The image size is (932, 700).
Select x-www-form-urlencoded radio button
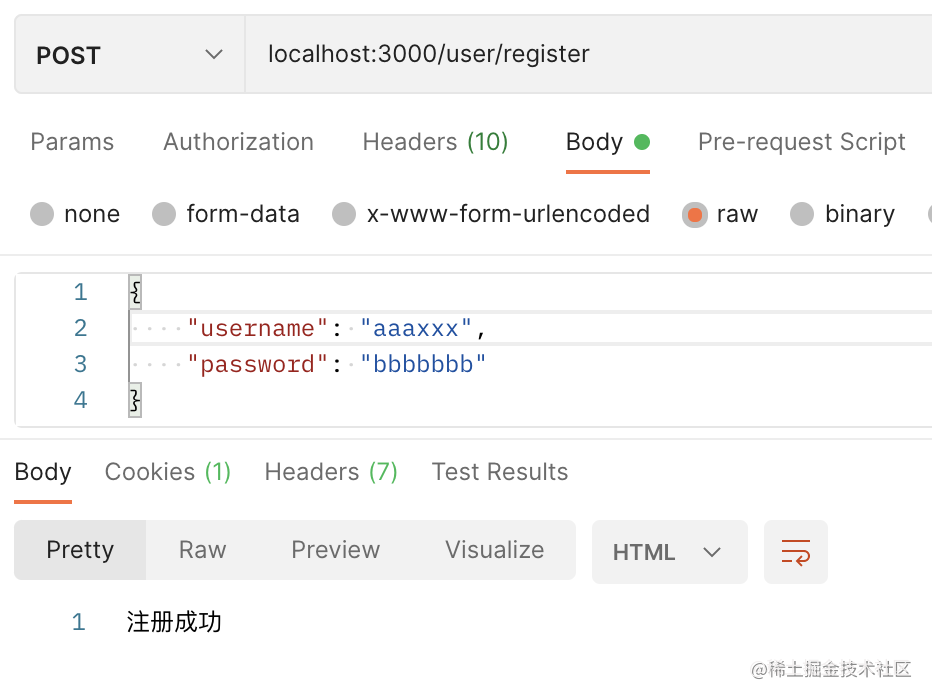pos(344,214)
